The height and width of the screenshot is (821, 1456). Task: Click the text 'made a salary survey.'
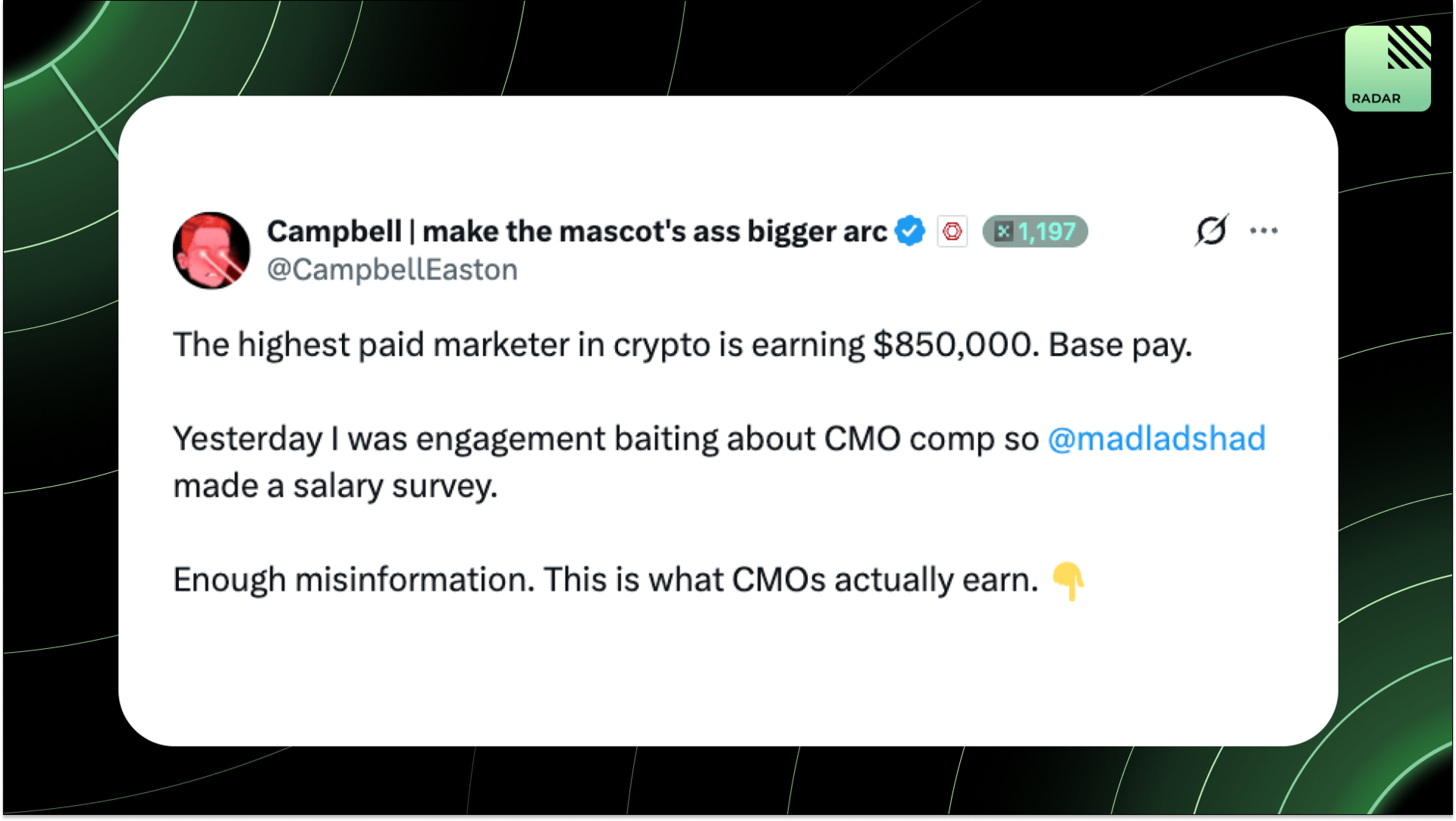pyautogui.click(x=335, y=487)
